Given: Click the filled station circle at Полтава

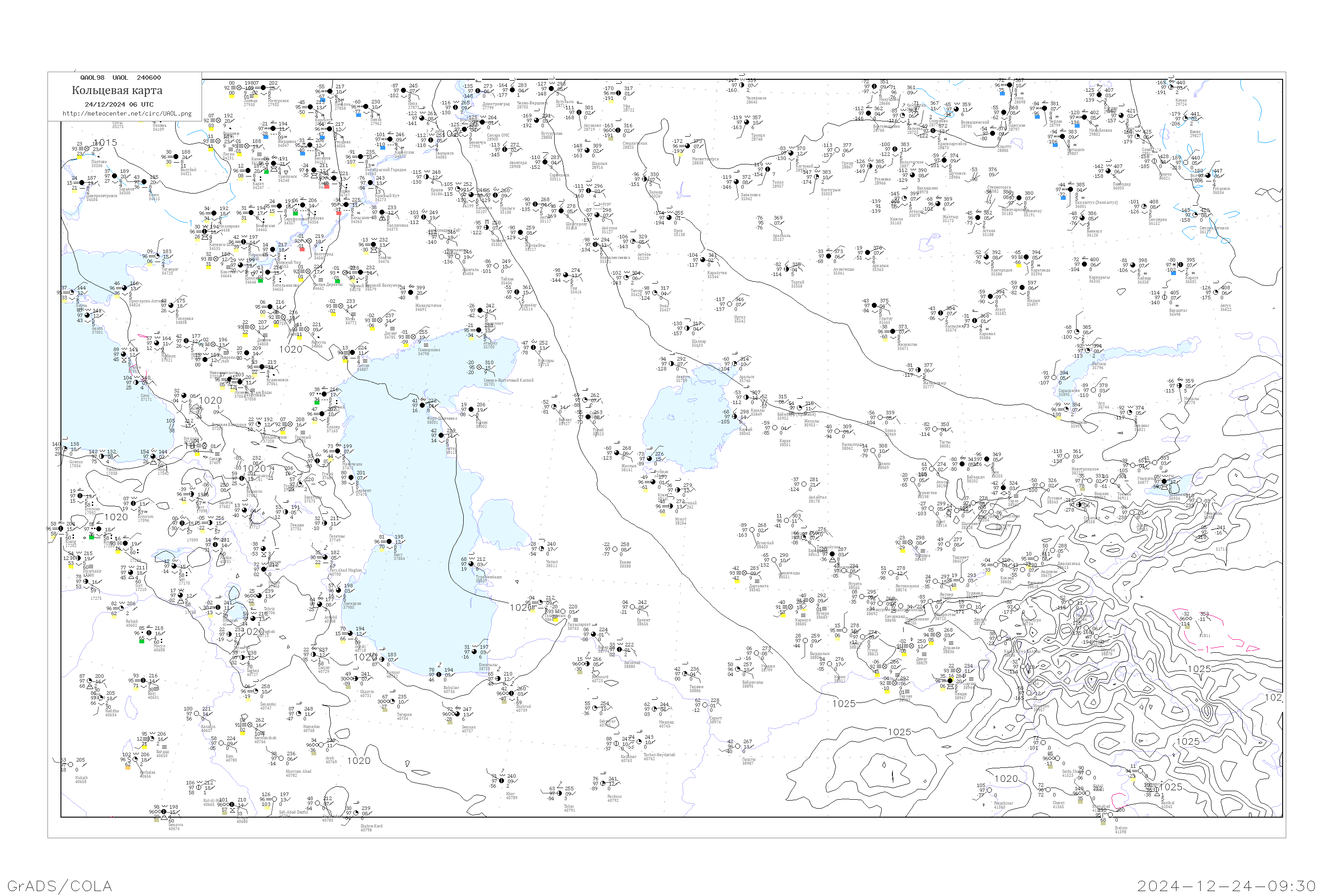Looking at the screenshot, I should coord(87,149).
